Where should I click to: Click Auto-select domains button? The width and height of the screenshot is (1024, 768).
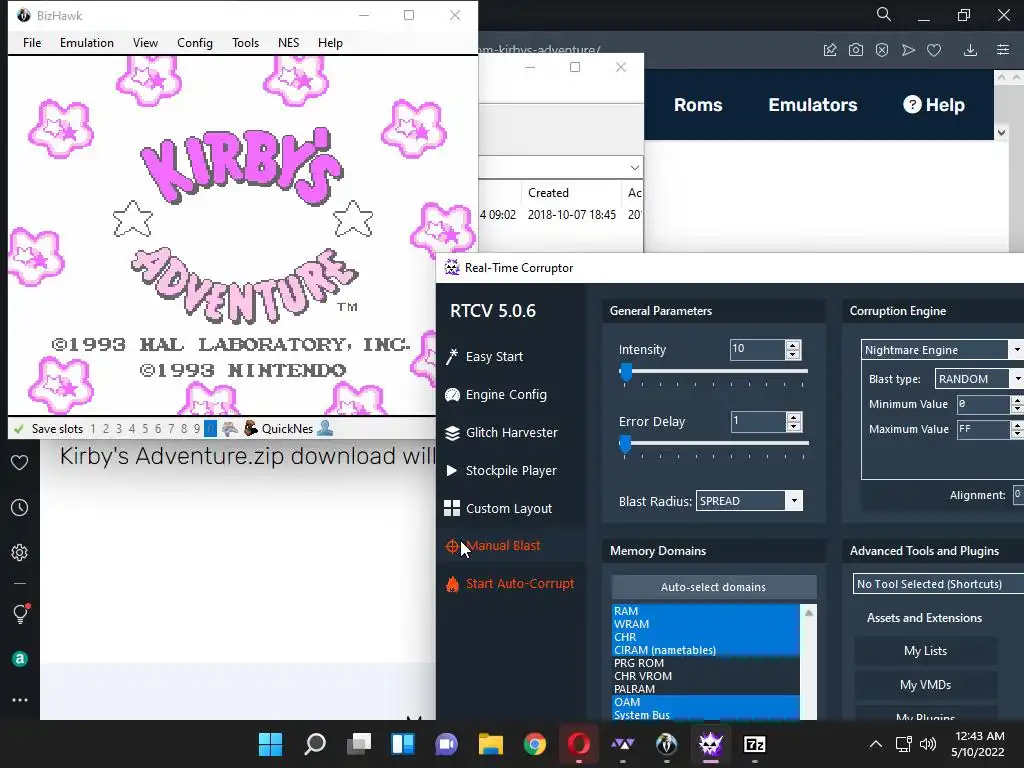click(x=714, y=587)
